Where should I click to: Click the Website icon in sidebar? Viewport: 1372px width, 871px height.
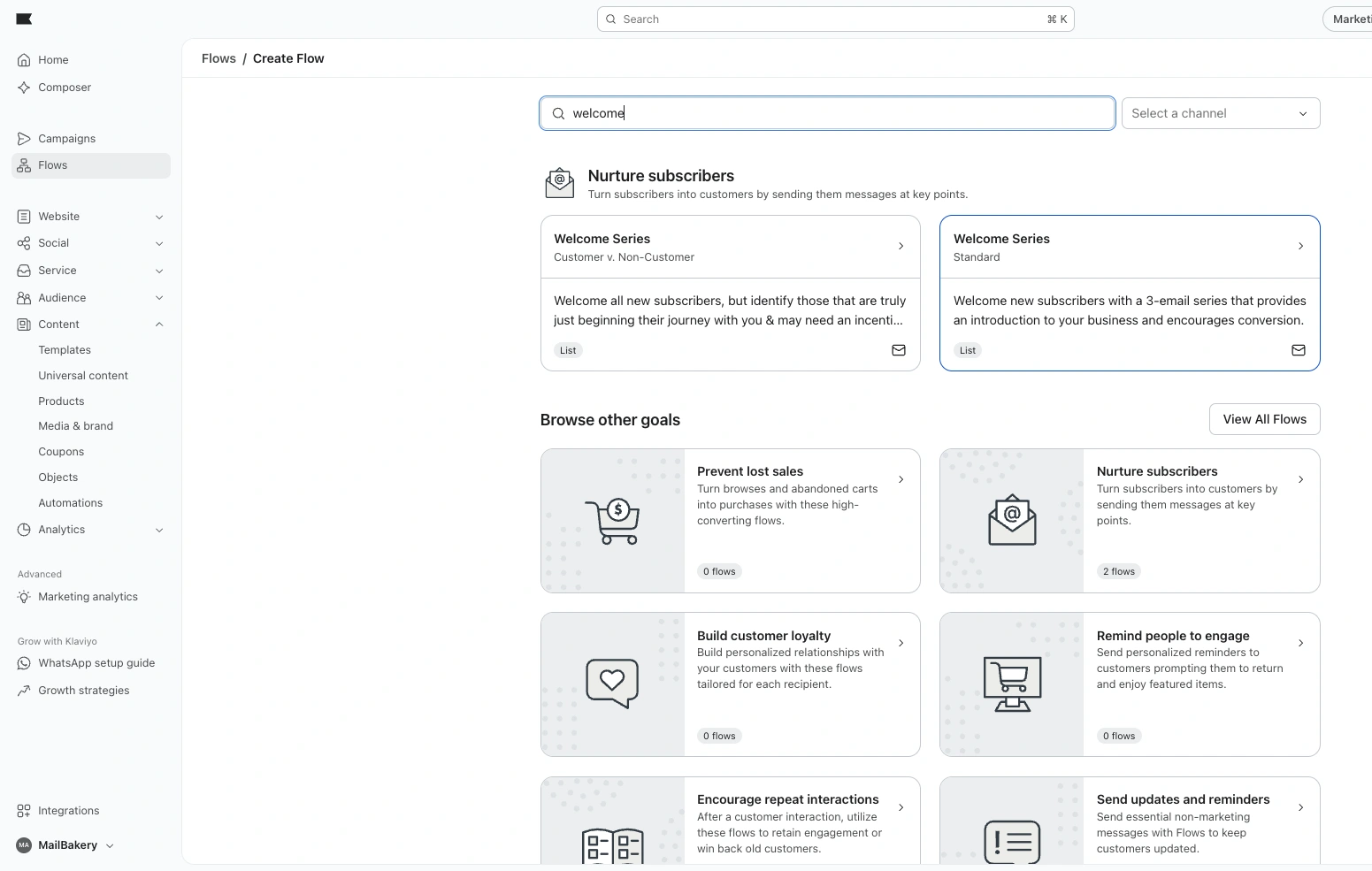24,217
